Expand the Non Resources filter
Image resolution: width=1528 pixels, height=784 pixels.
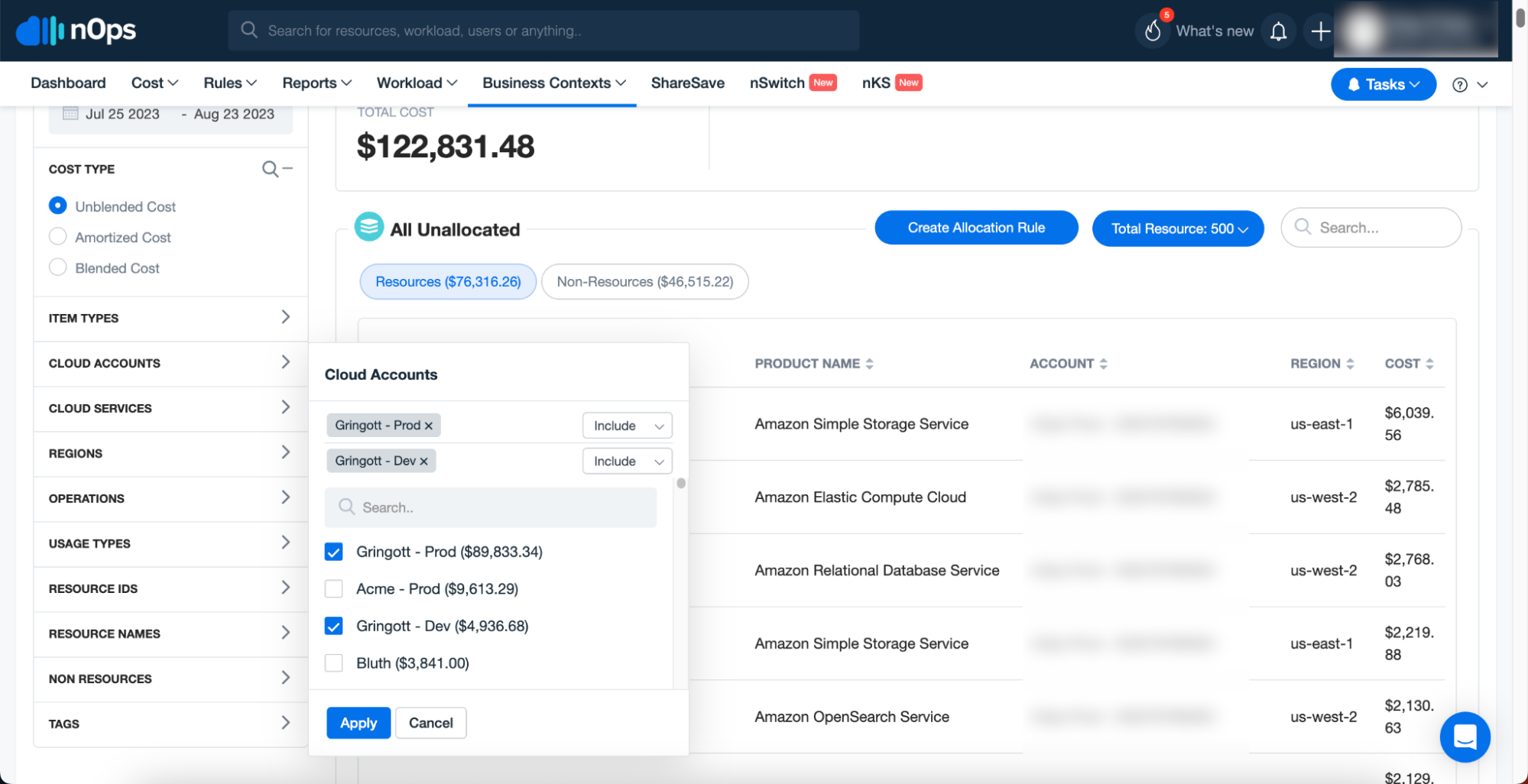click(x=170, y=679)
